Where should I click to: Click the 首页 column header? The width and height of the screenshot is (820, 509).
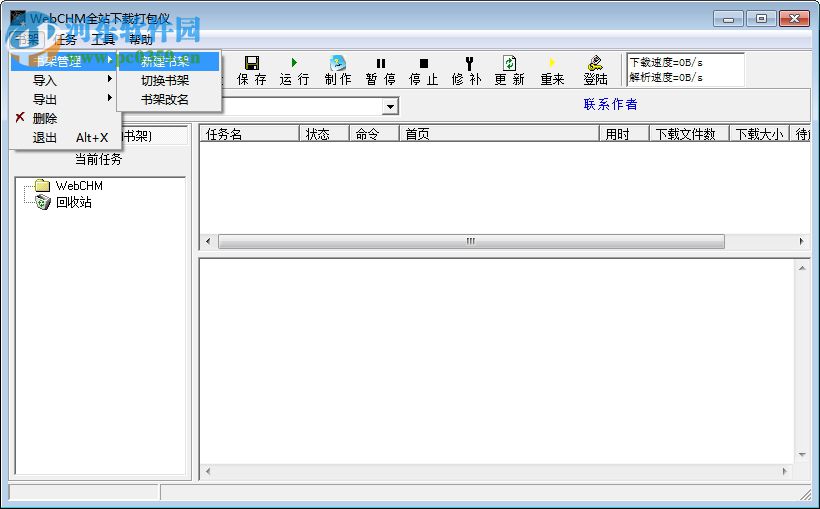(499, 134)
